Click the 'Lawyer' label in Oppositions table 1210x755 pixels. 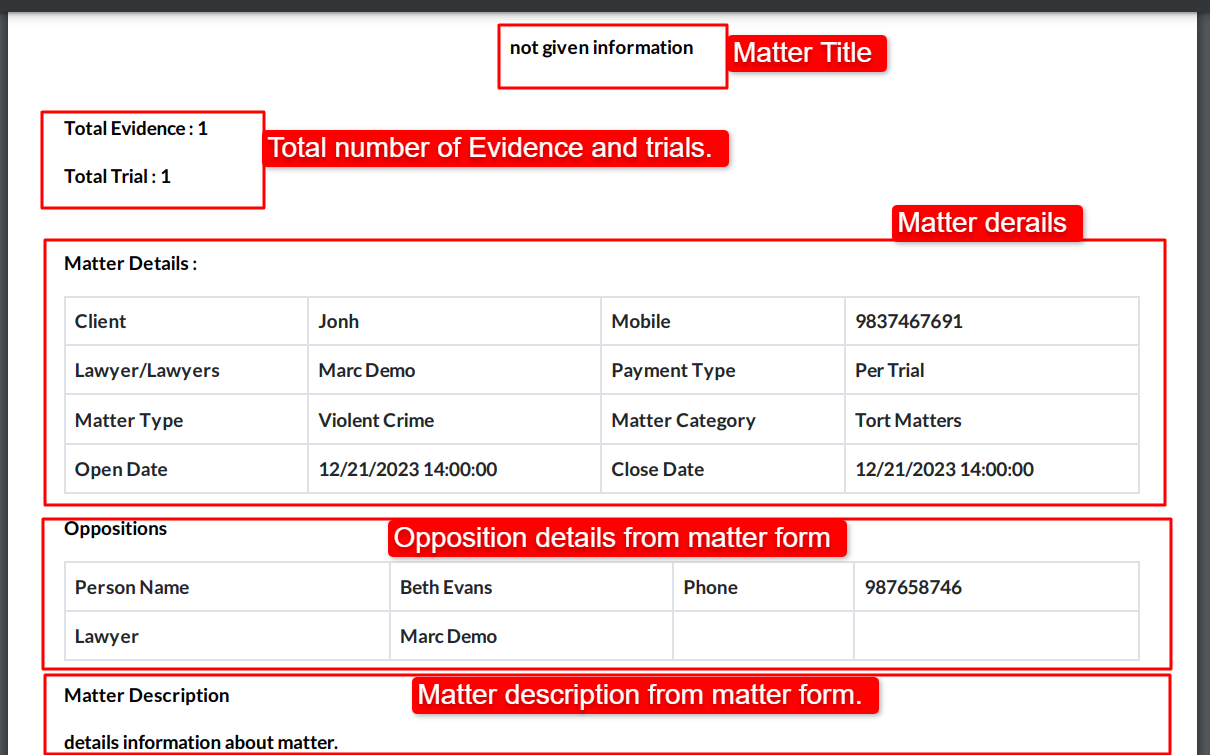[x=107, y=636]
